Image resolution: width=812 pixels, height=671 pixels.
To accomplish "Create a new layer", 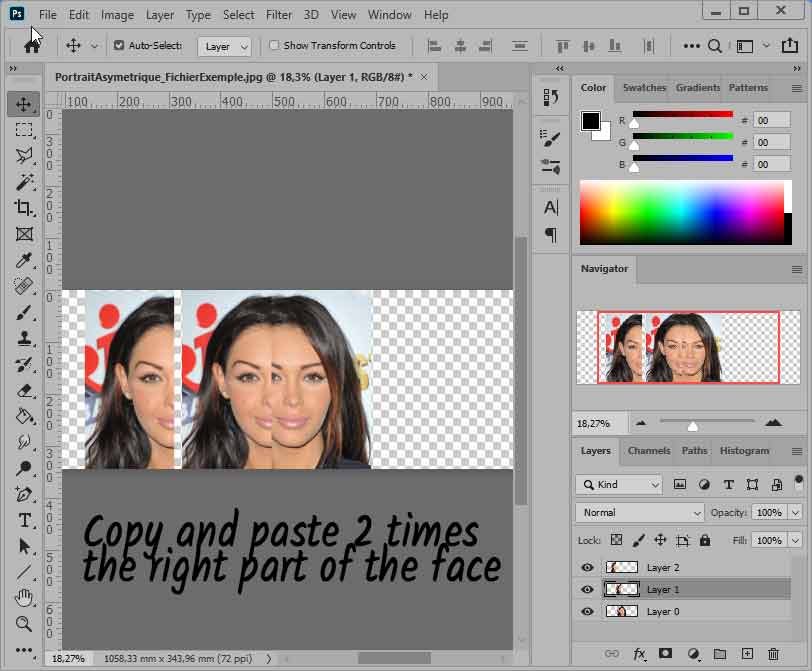I will click(747, 654).
